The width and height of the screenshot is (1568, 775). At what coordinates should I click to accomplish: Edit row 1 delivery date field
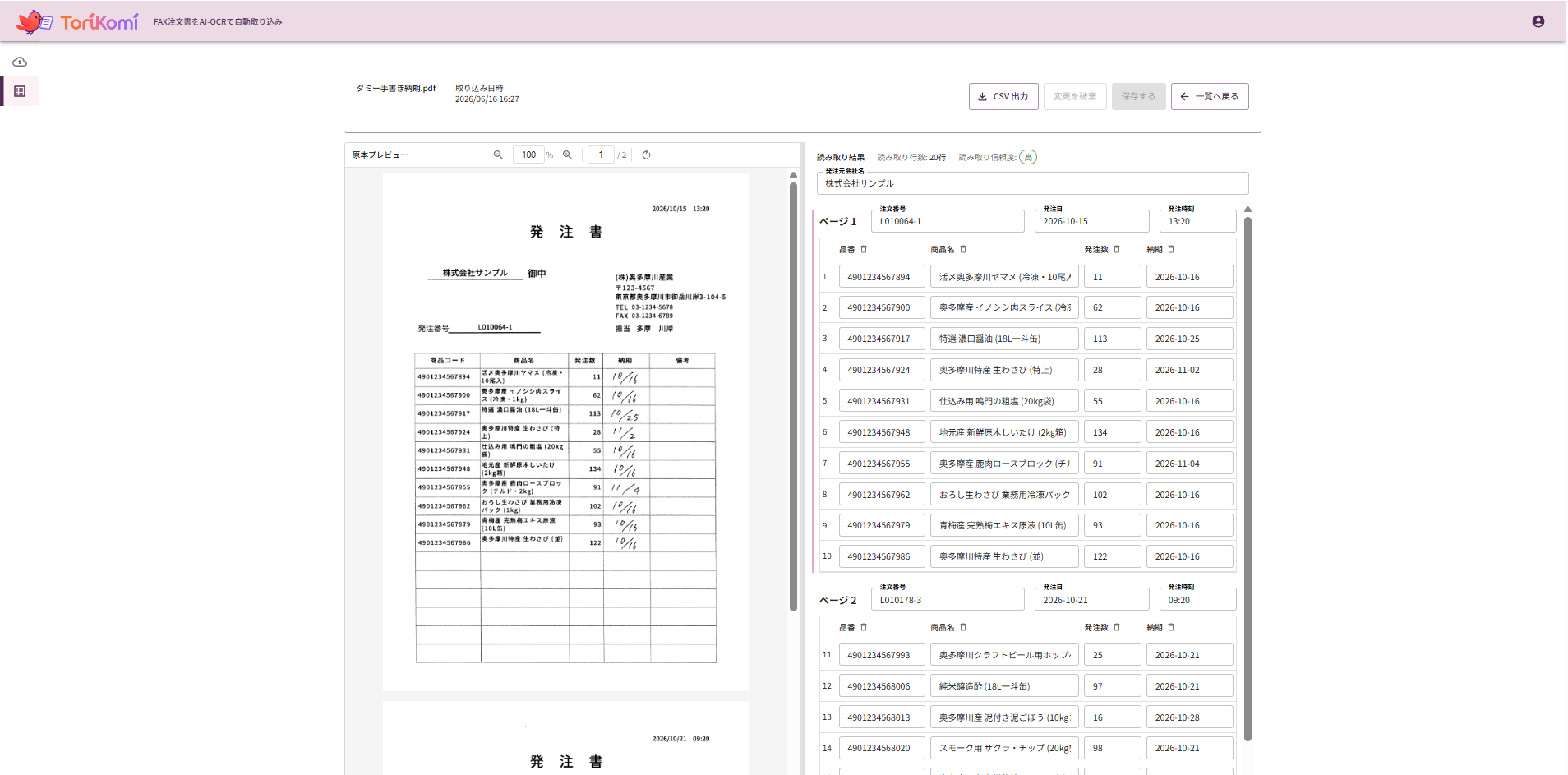(1190, 277)
